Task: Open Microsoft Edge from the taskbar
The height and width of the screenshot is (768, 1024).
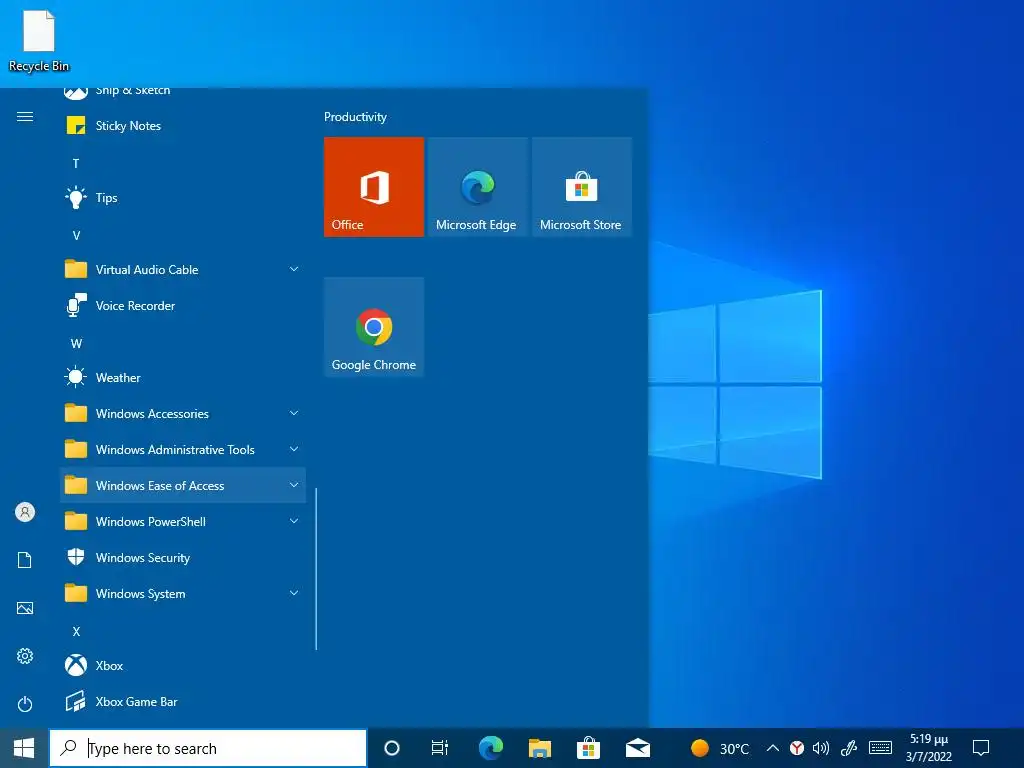Action: tap(490, 748)
